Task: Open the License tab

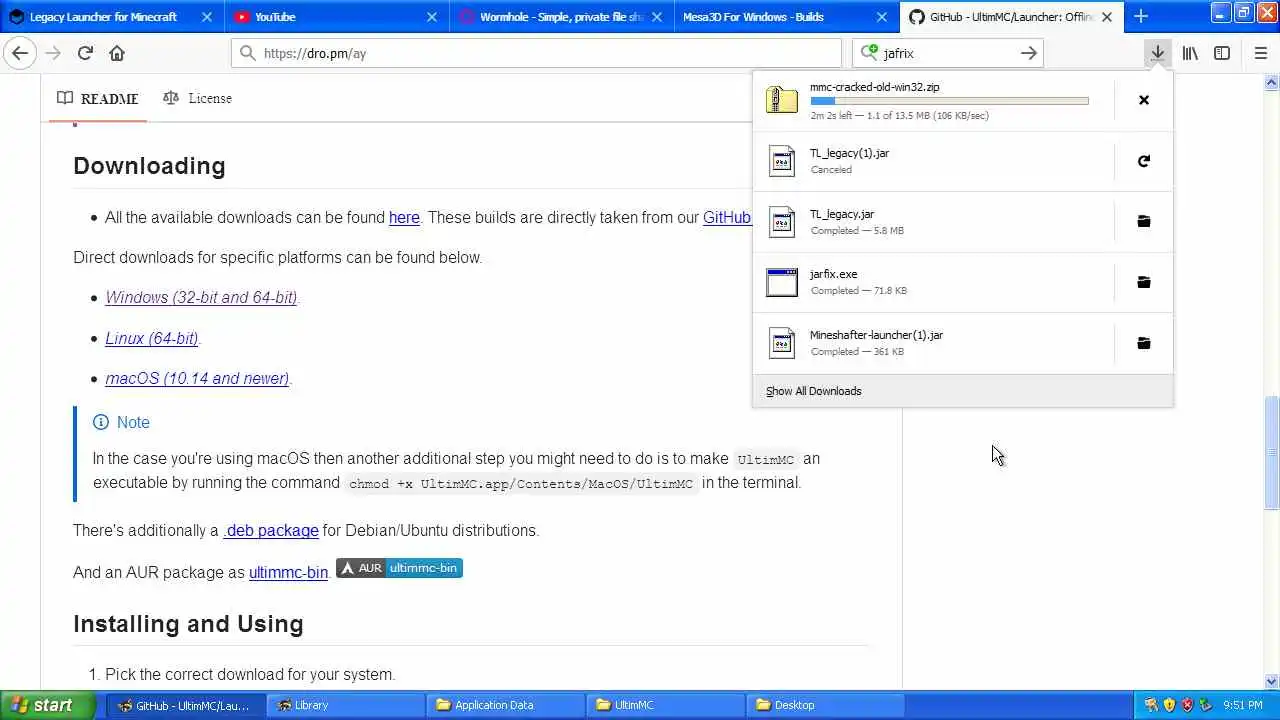Action: click(x=197, y=98)
